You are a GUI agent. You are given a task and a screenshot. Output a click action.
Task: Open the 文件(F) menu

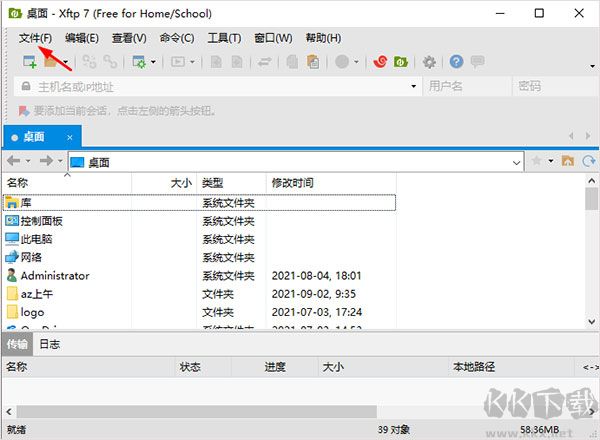pos(35,38)
